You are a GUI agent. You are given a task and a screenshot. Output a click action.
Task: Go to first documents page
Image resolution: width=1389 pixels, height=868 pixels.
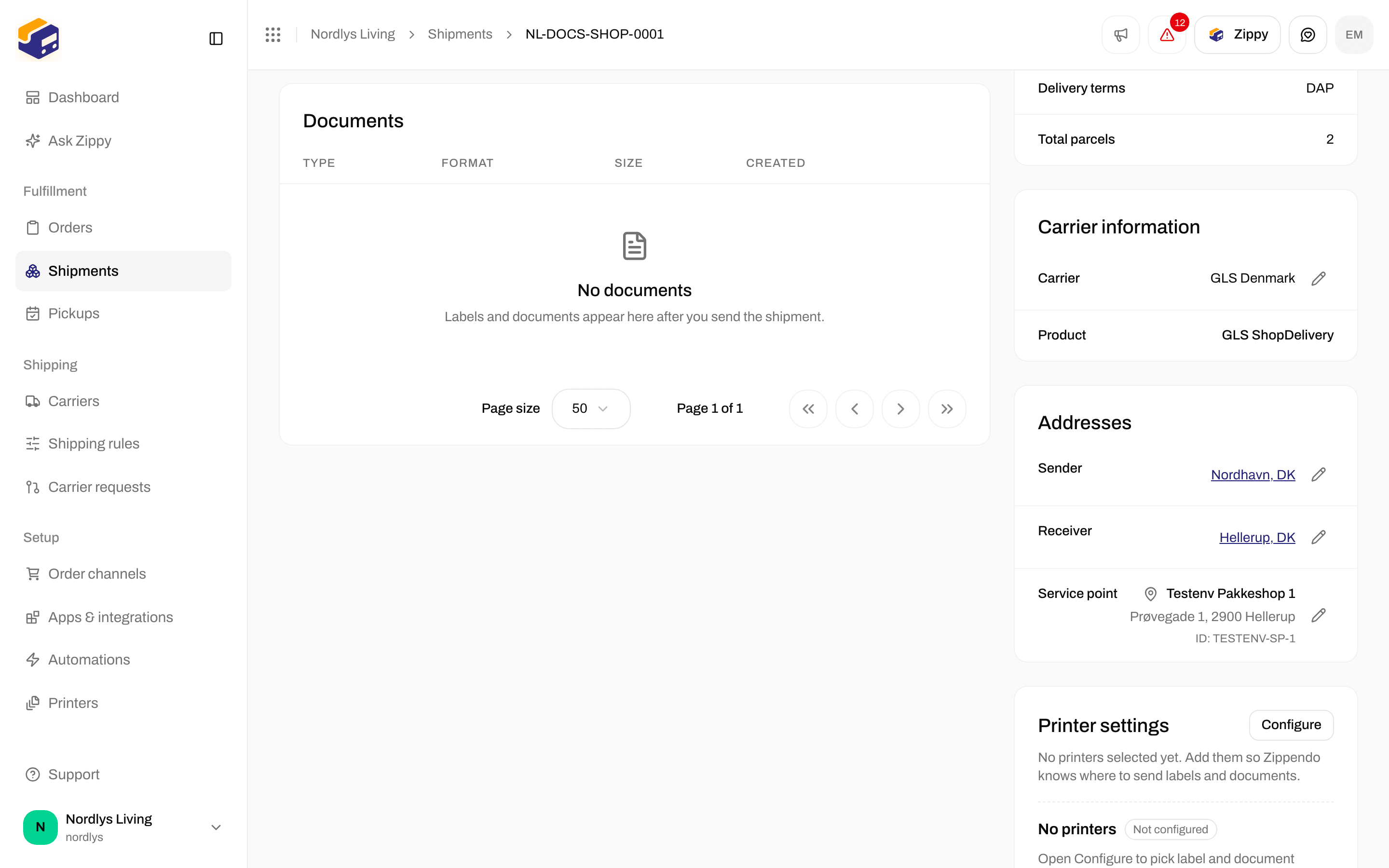[x=808, y=409]
